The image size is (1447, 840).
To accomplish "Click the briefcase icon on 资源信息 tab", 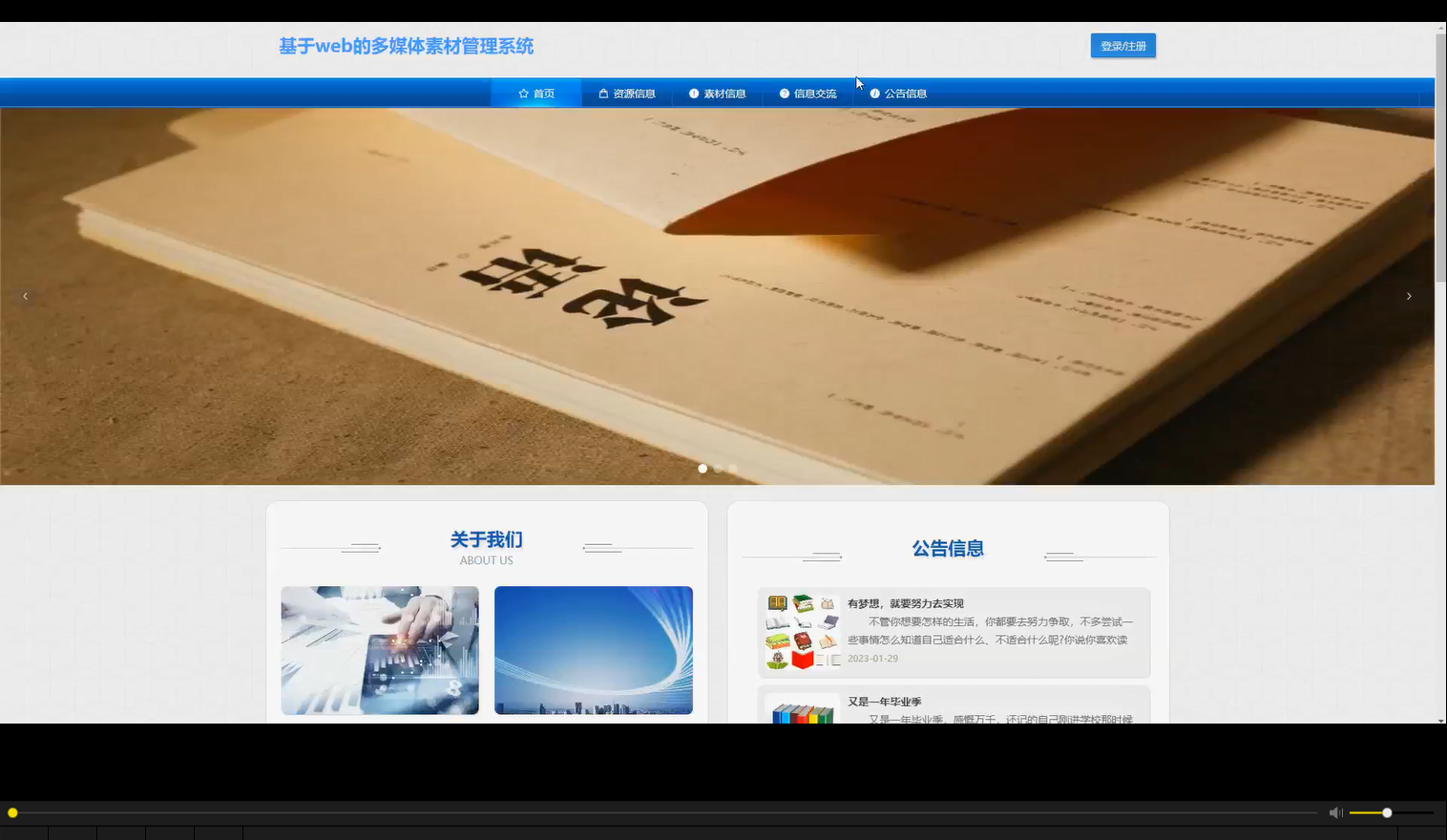I will click(602, 93).
